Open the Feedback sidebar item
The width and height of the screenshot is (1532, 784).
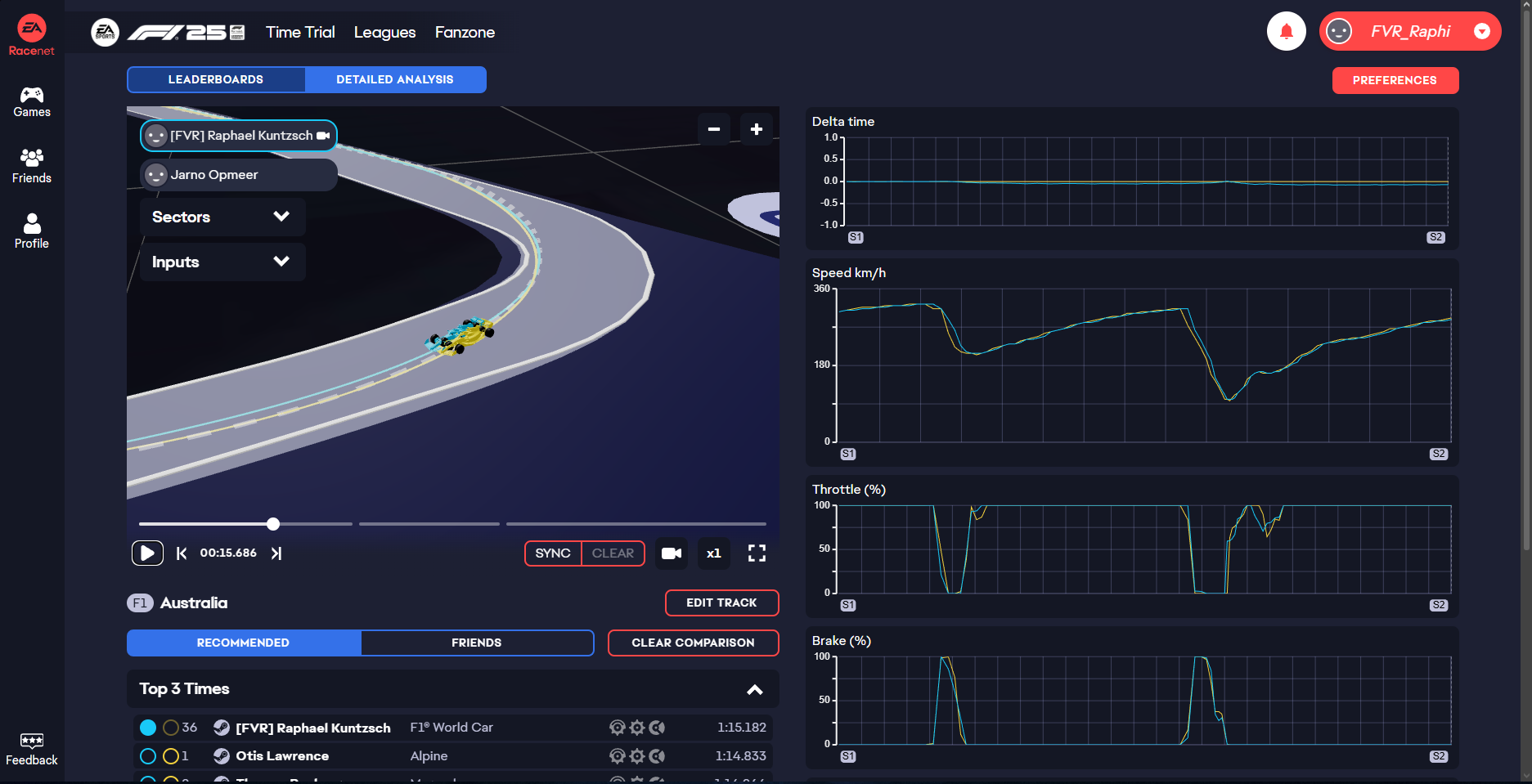pos(32,750)
